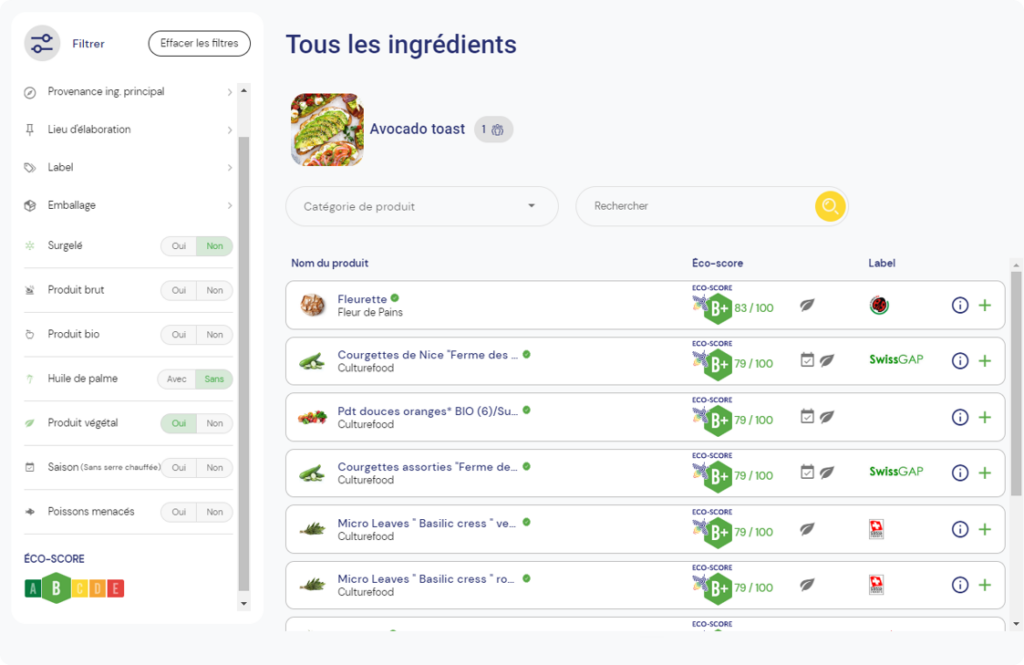Switch Huile de palme to Avec
1024x665 pixels.
(176, 379)
